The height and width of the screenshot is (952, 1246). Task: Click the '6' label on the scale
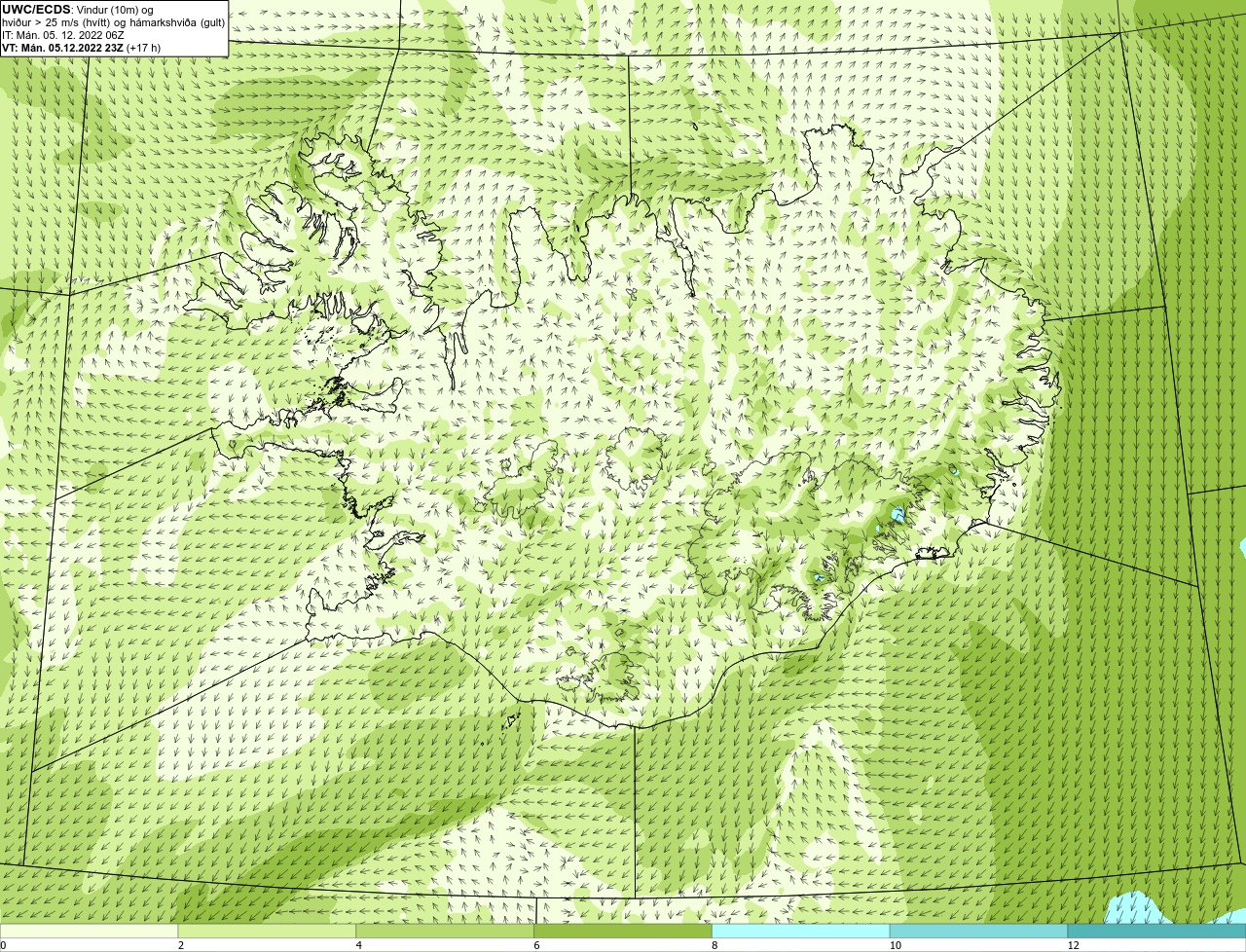point(536,945)
